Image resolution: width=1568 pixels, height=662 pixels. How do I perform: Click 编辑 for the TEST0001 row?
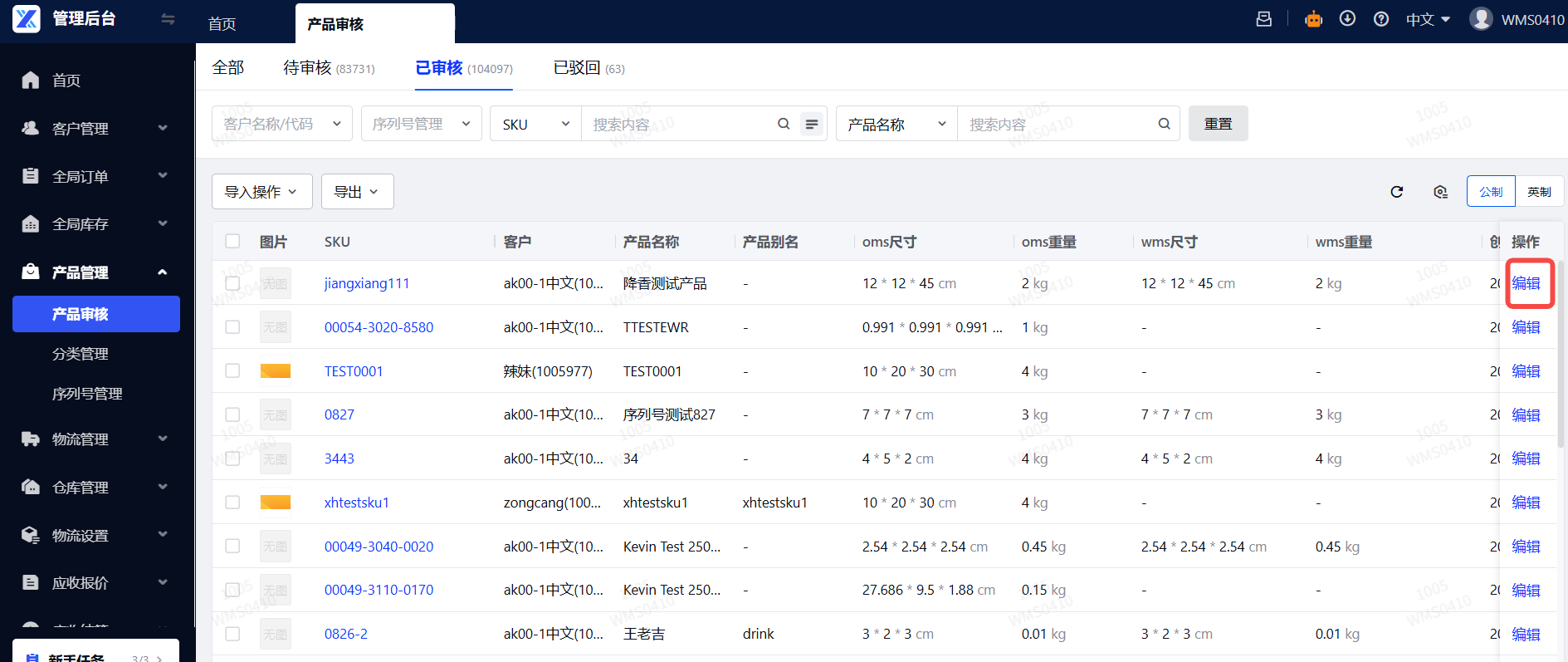(x=1526, y=370)
